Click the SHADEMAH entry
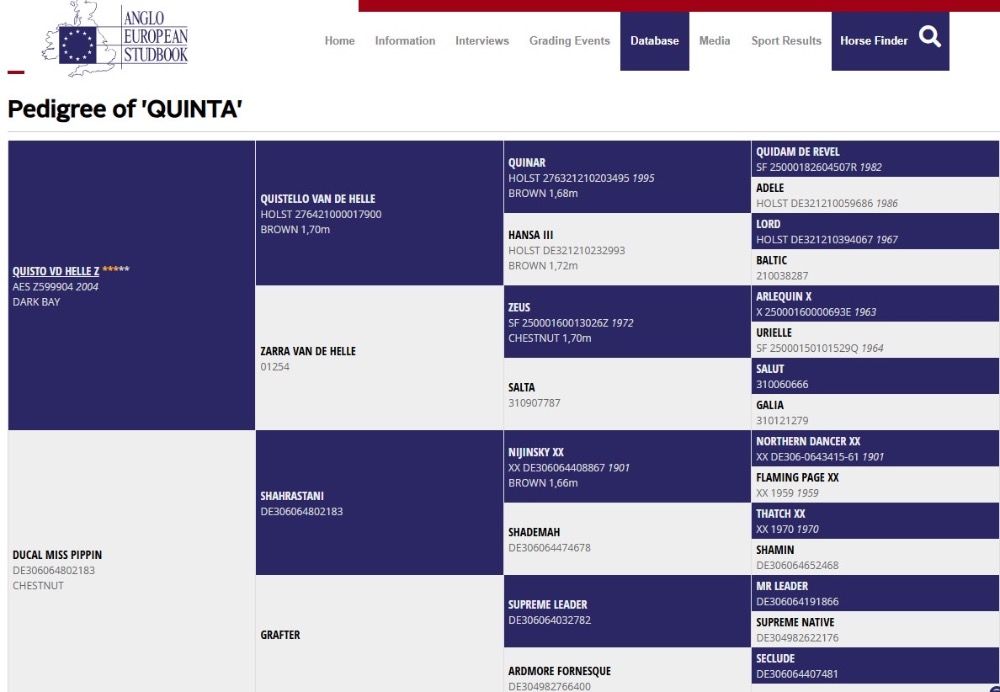This screenshot has width=1000, height=692. (627, 539)
